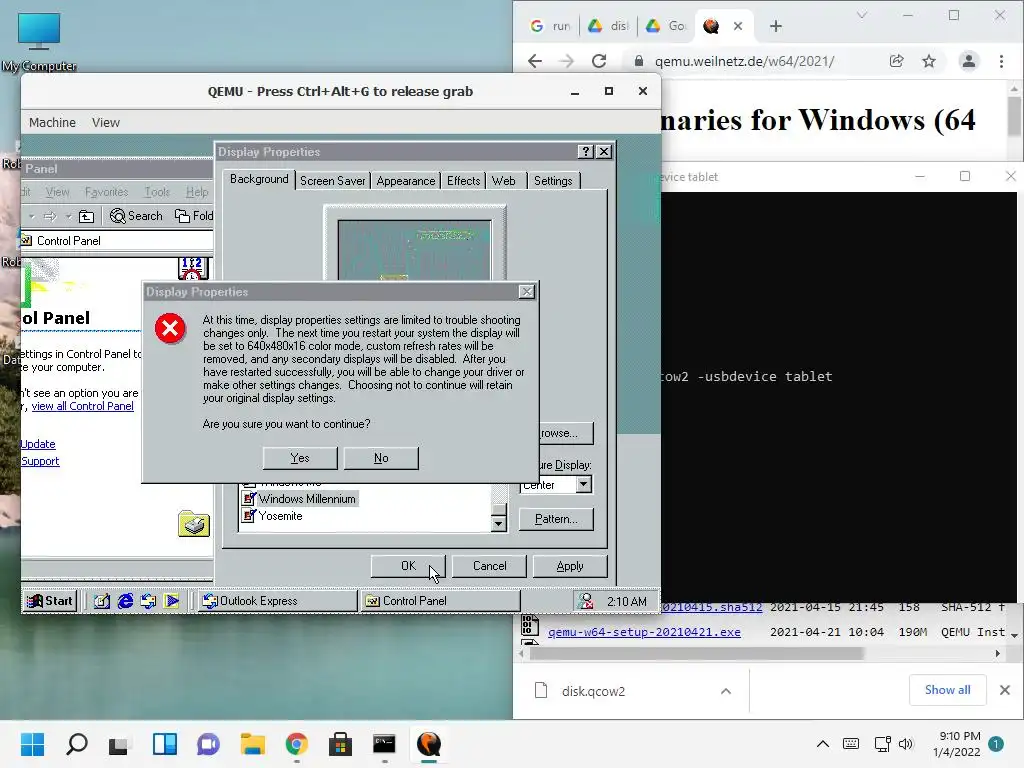Open the Windows 11 Start menu
The image size is (1024, 768).
(32, 744)
